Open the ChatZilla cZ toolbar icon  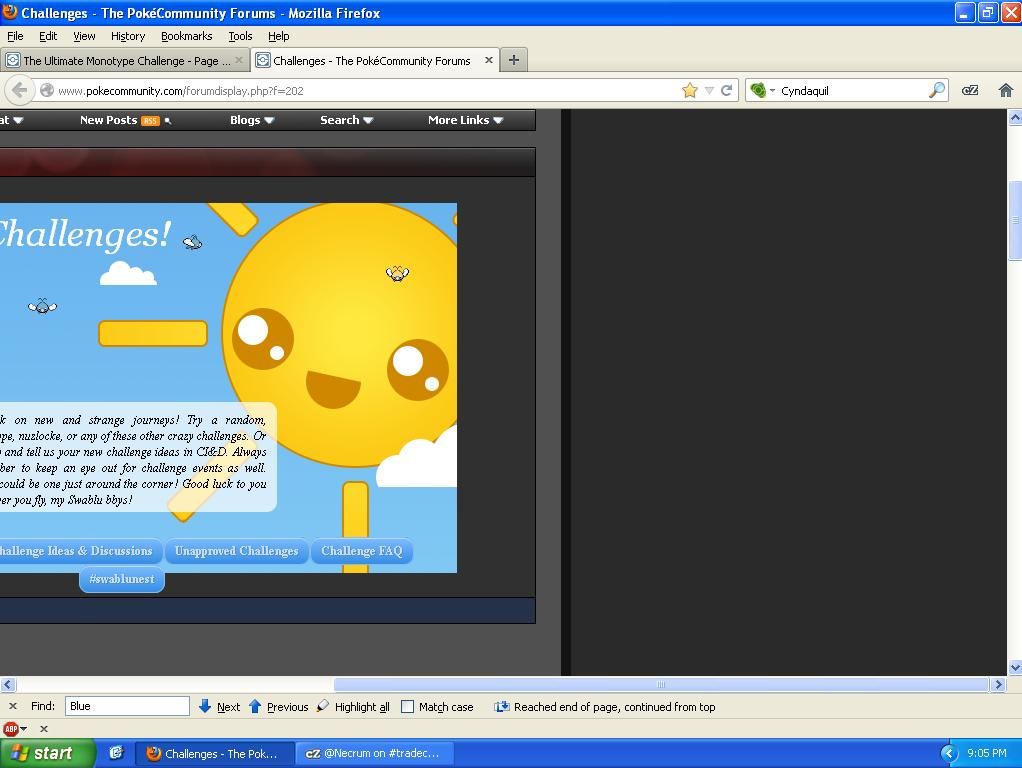click(970, 91)
